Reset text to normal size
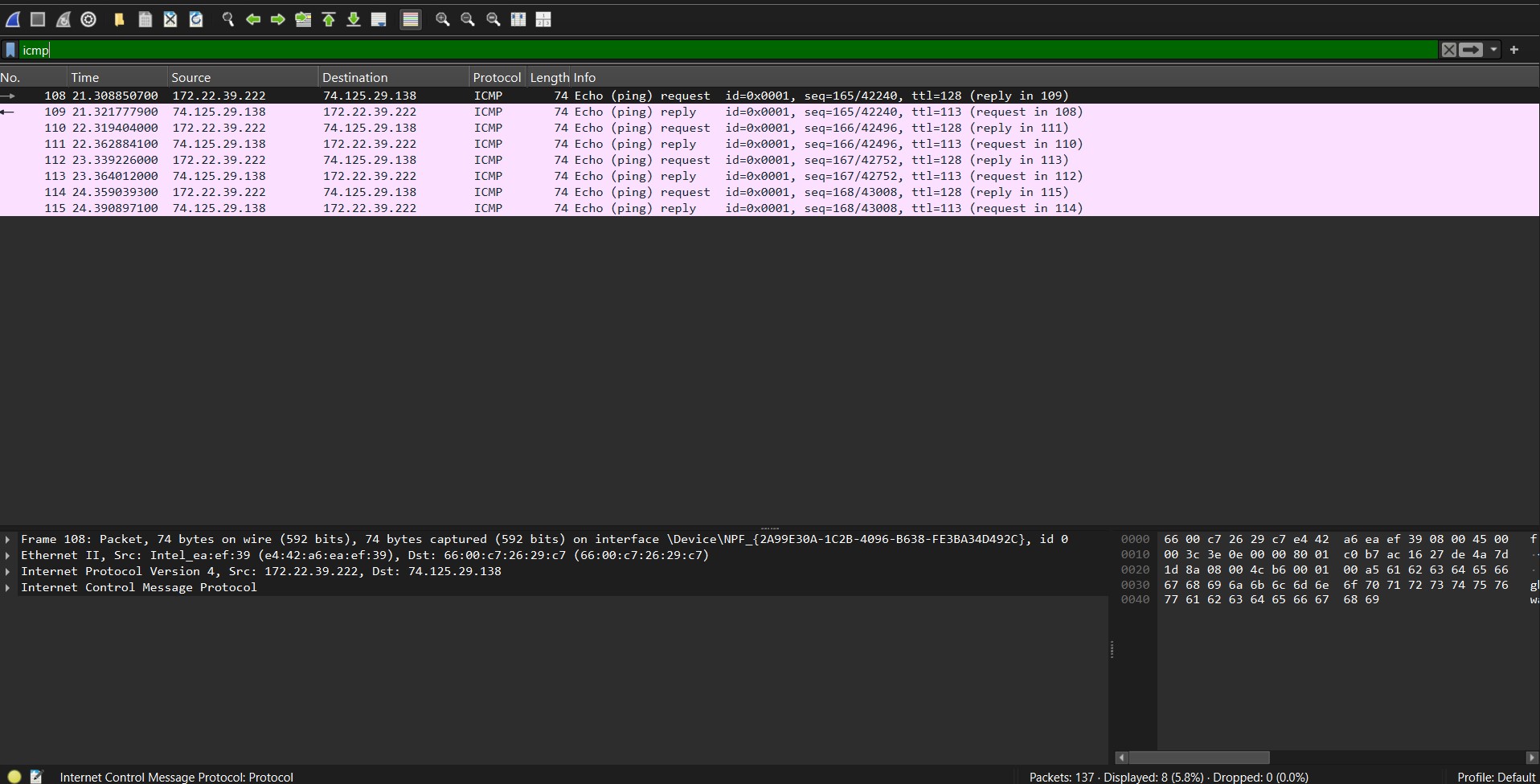Viewport: 1540px width, 784px height. pyautogui.click(x=494, y=19)
